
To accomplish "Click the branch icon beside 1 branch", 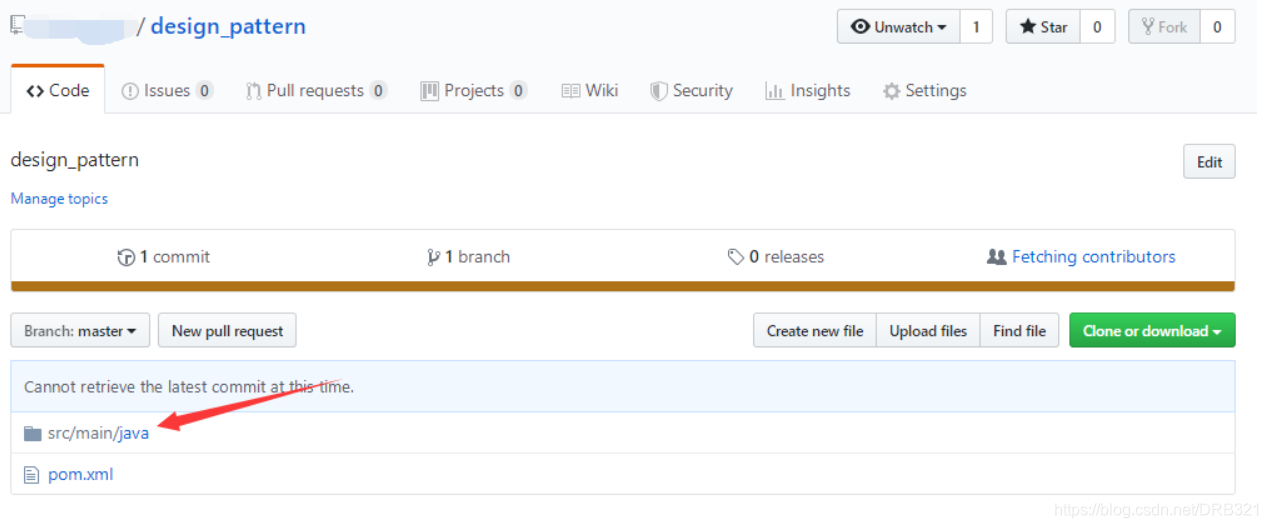I will point(433,257).
